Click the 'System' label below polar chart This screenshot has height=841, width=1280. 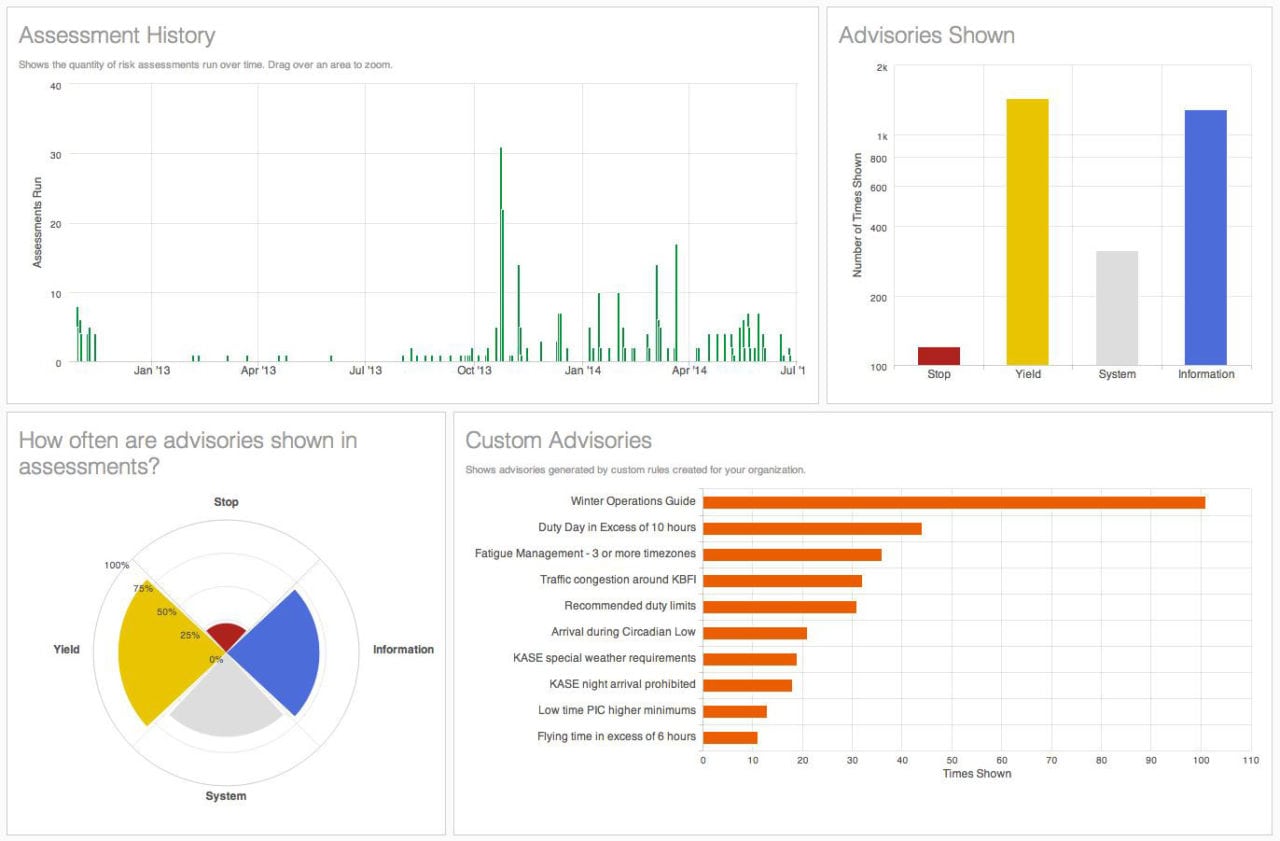[226, 796]
